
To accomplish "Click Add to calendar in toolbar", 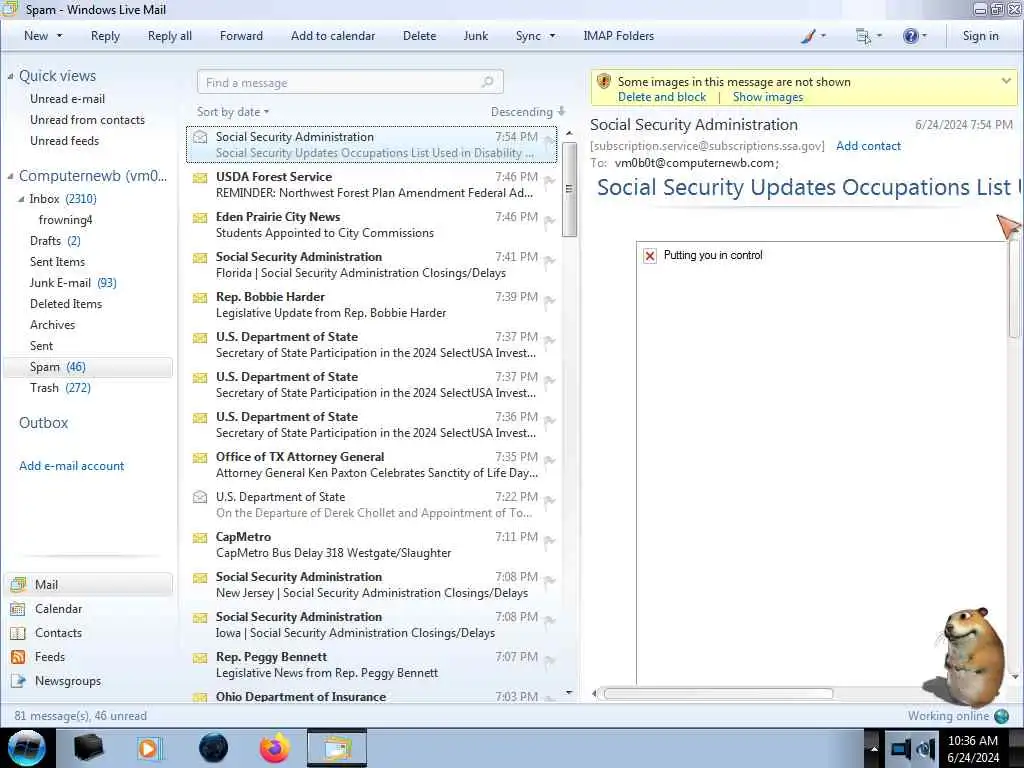I will click(333, 36).
